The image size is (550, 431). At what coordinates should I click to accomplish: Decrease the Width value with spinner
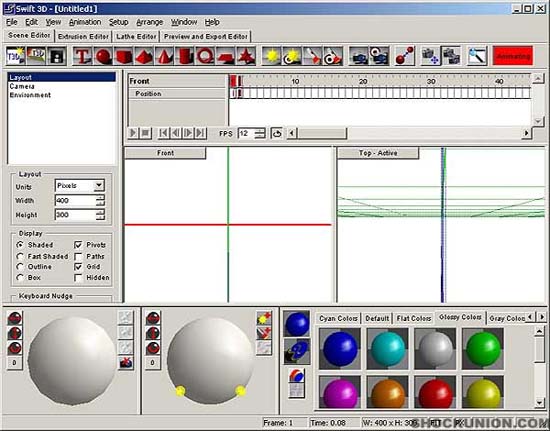click(x=100, y=203)
